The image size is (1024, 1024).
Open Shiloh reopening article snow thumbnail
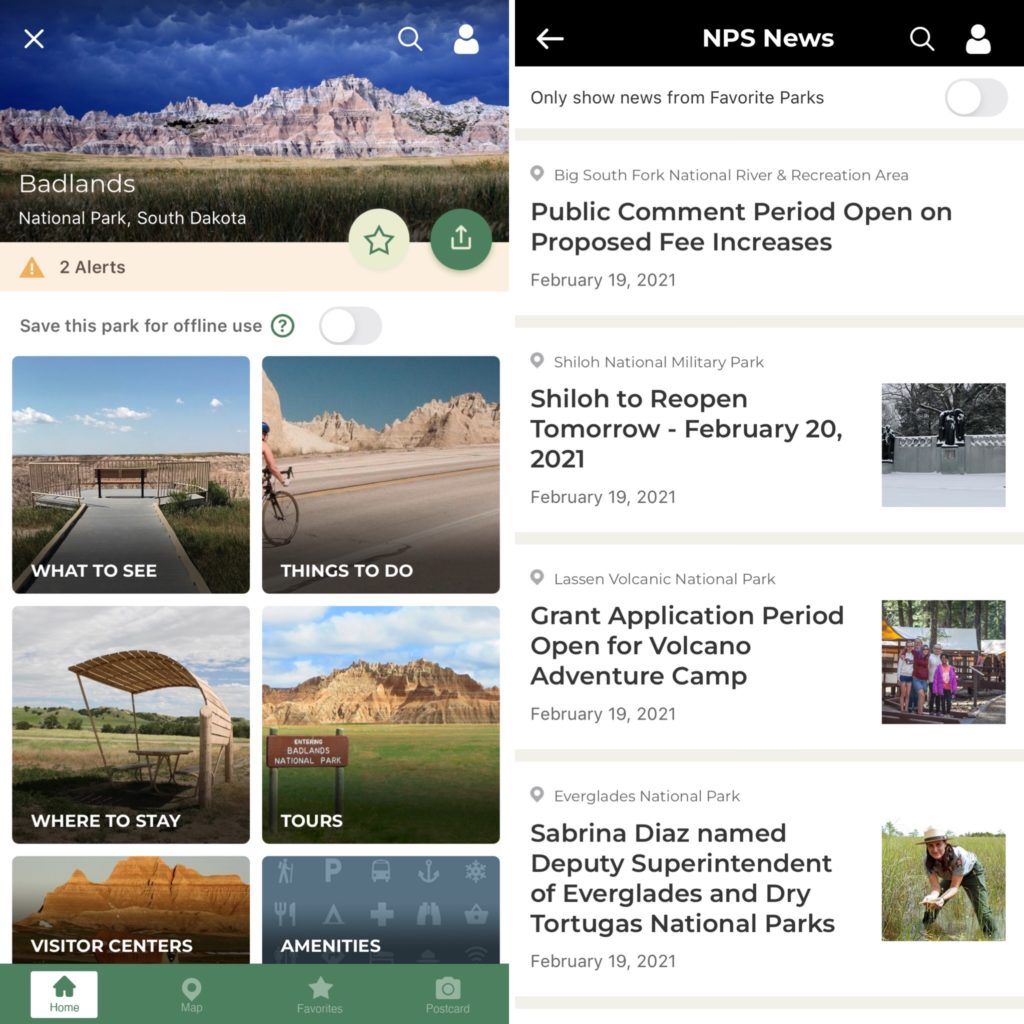click(943, 445)
